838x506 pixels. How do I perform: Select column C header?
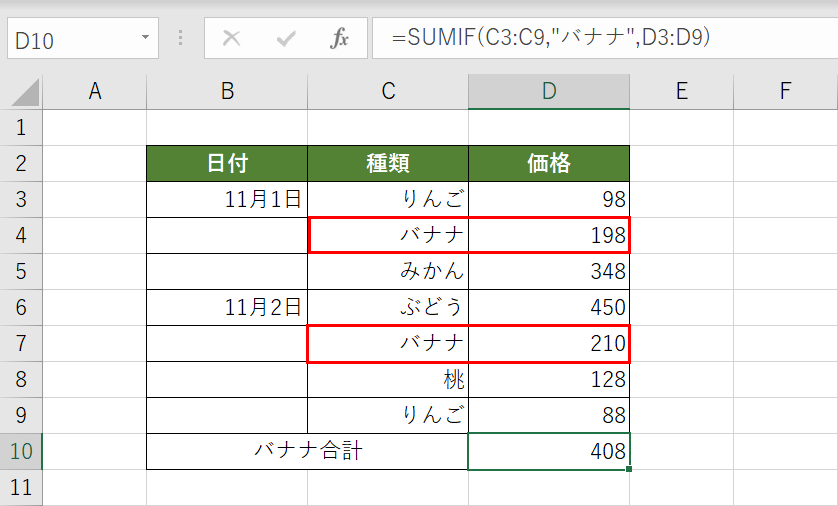388,92
